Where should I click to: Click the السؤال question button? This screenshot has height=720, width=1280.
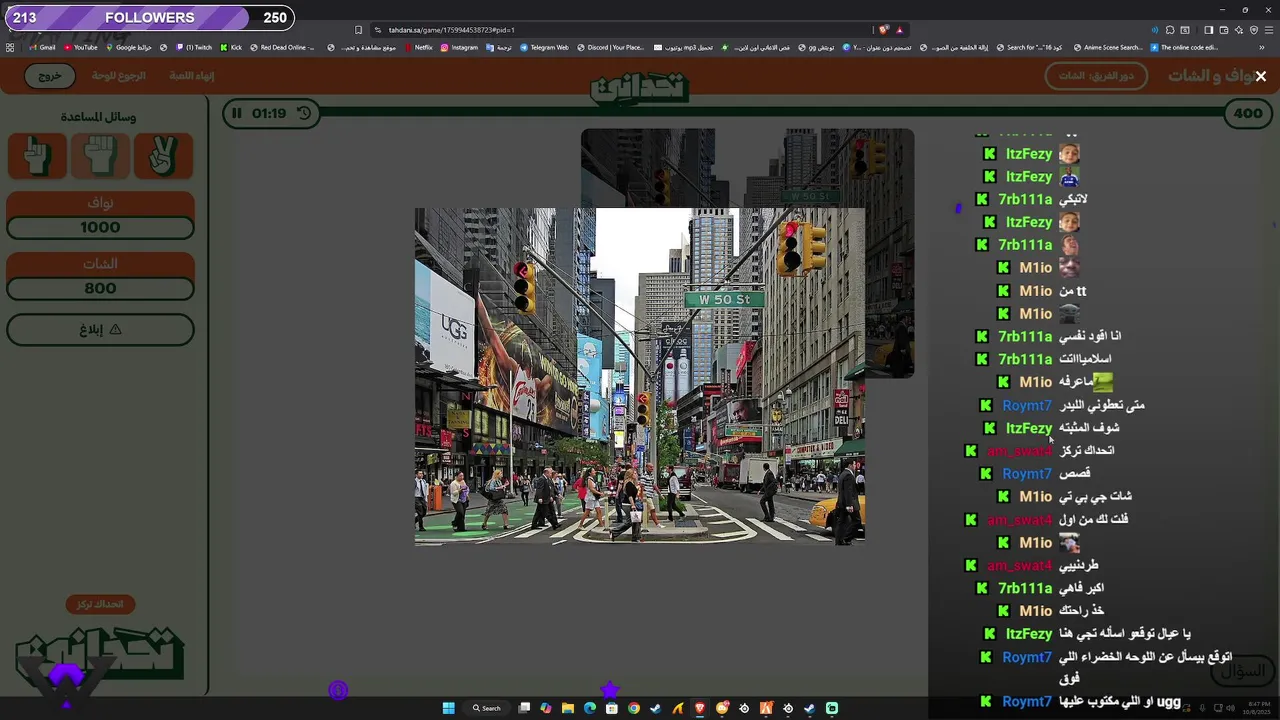[1243, 671]
